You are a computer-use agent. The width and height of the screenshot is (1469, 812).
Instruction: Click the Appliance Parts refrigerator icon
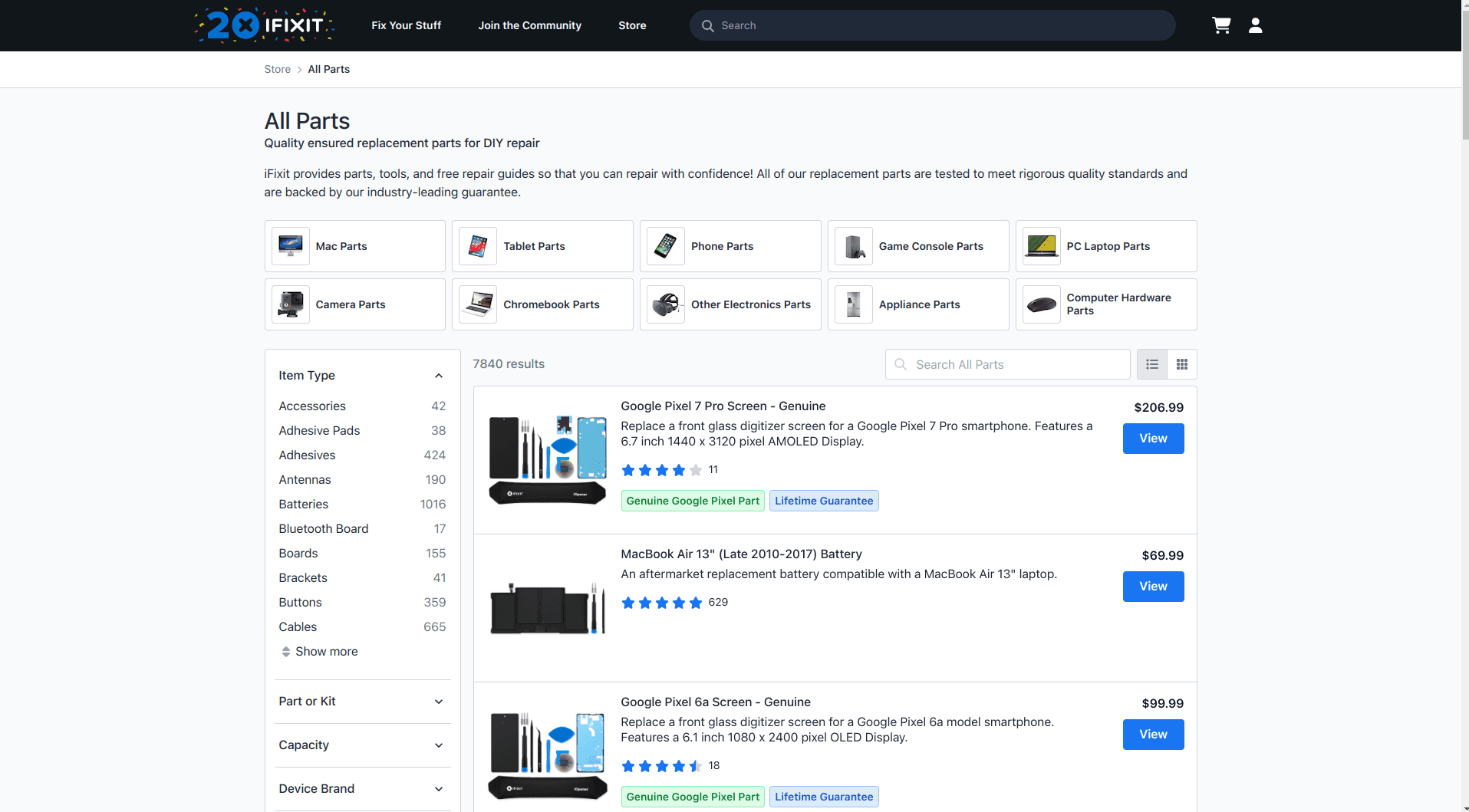point(854,304)
